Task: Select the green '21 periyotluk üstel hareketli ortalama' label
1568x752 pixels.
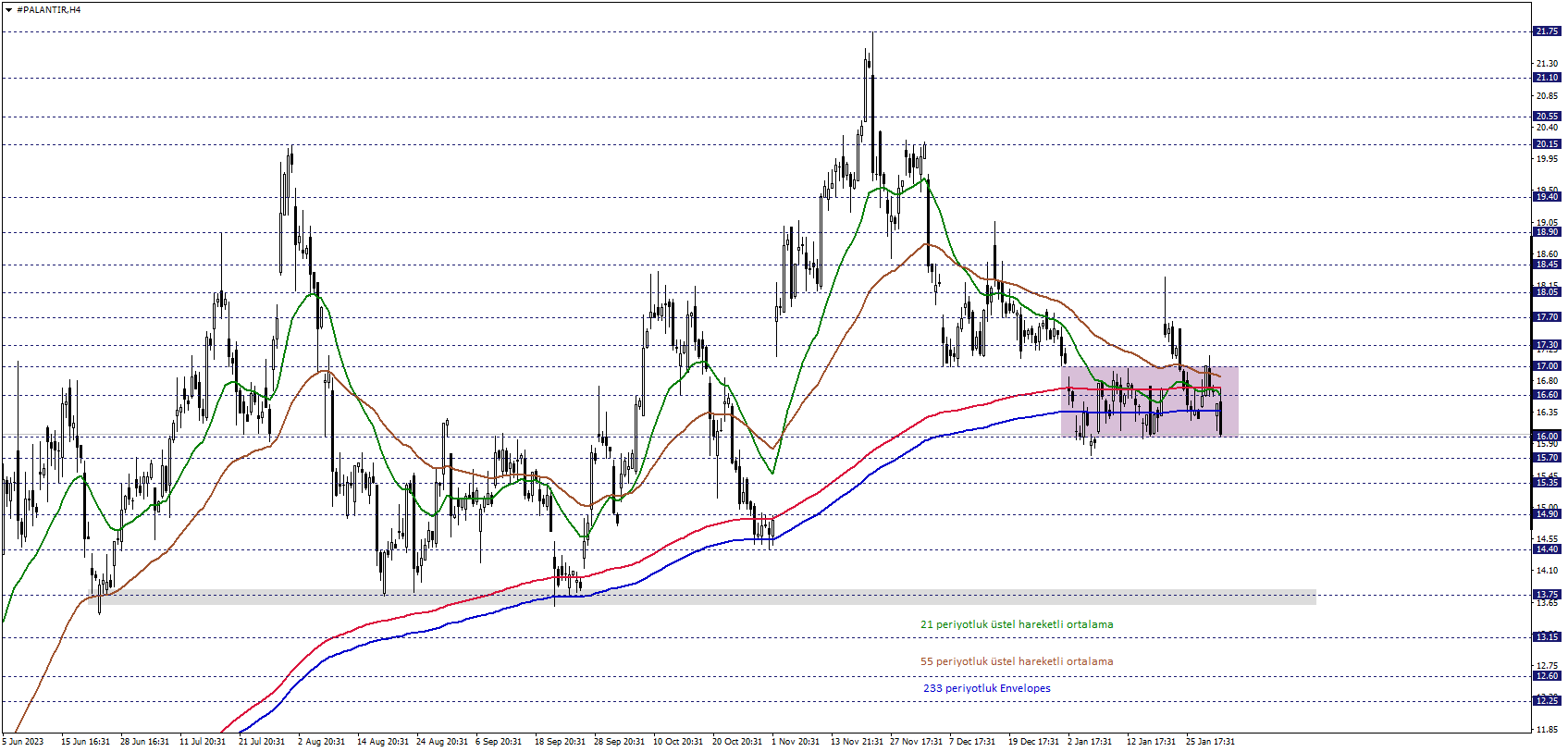Action: (1017, 624)
